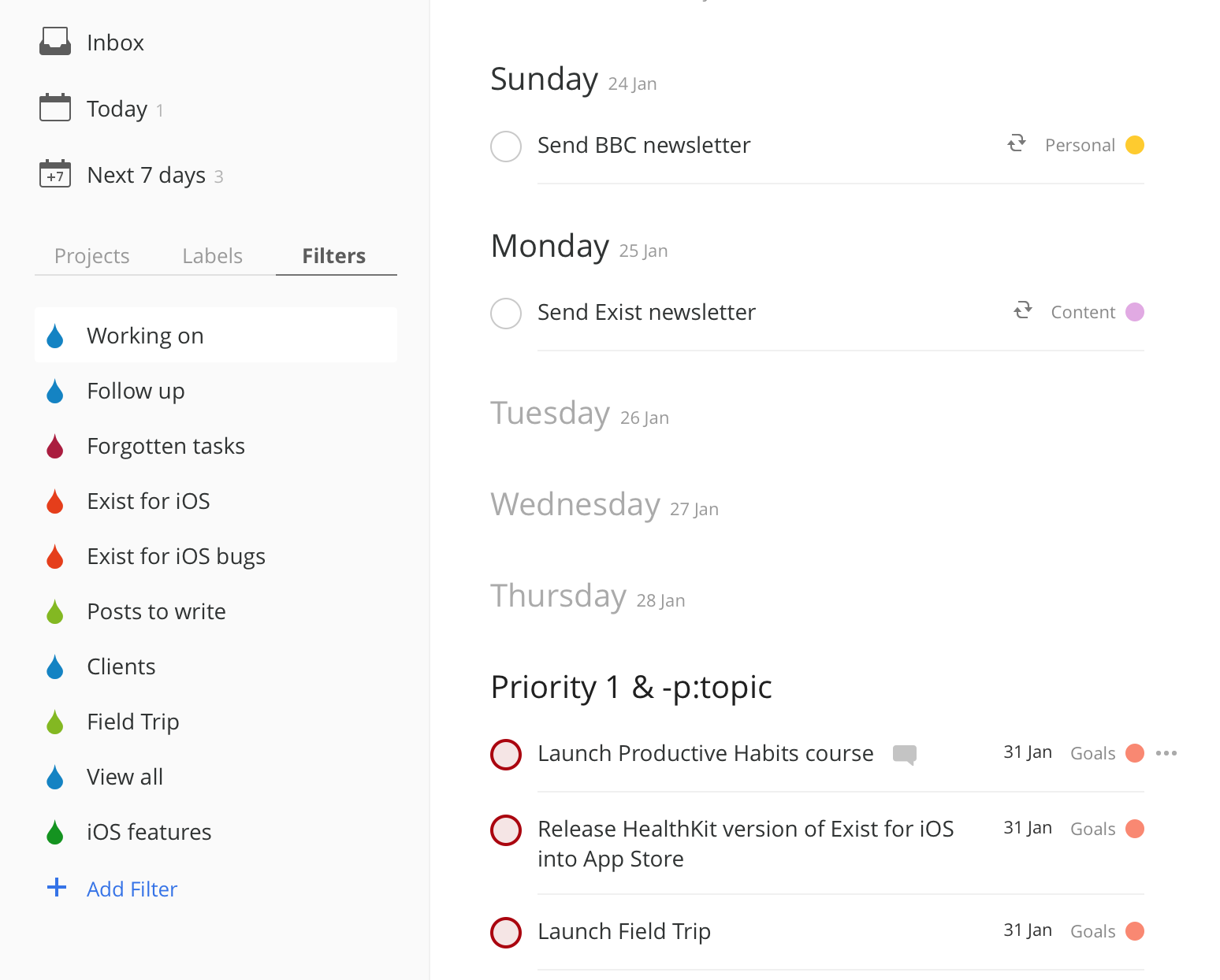Screen dimensions: 1220x980
Task: Switch to the Labels tab
Action: [x=211, y=255]
